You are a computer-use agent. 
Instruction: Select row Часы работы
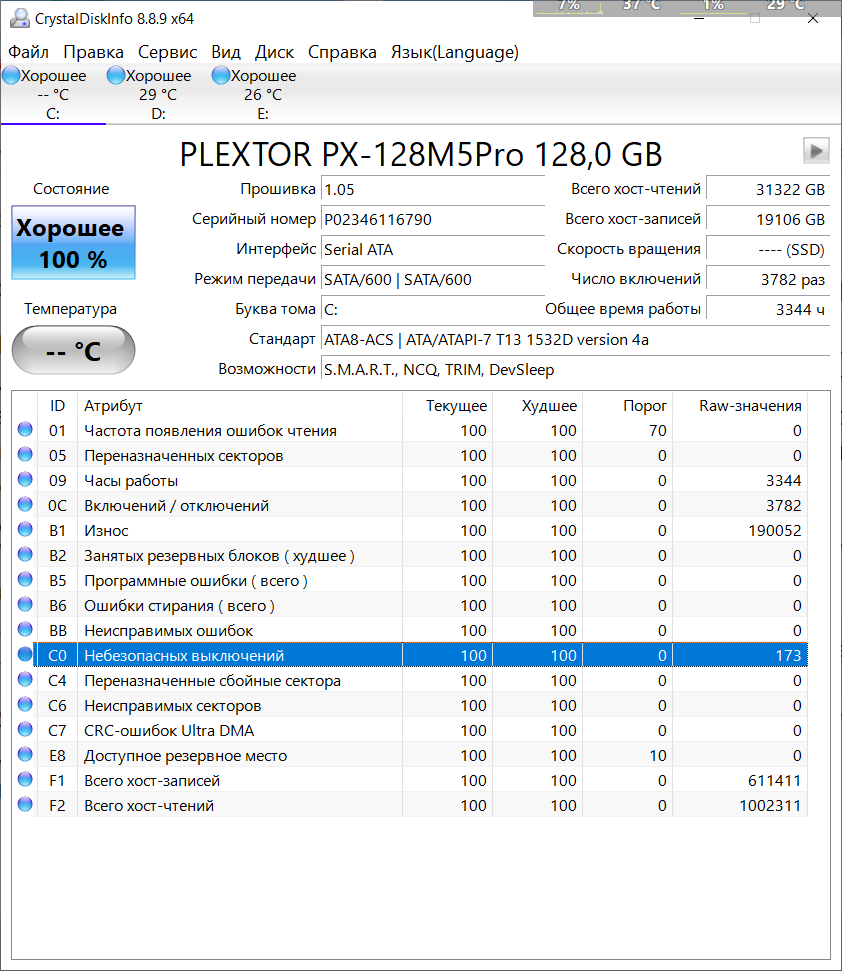[410, 481]
